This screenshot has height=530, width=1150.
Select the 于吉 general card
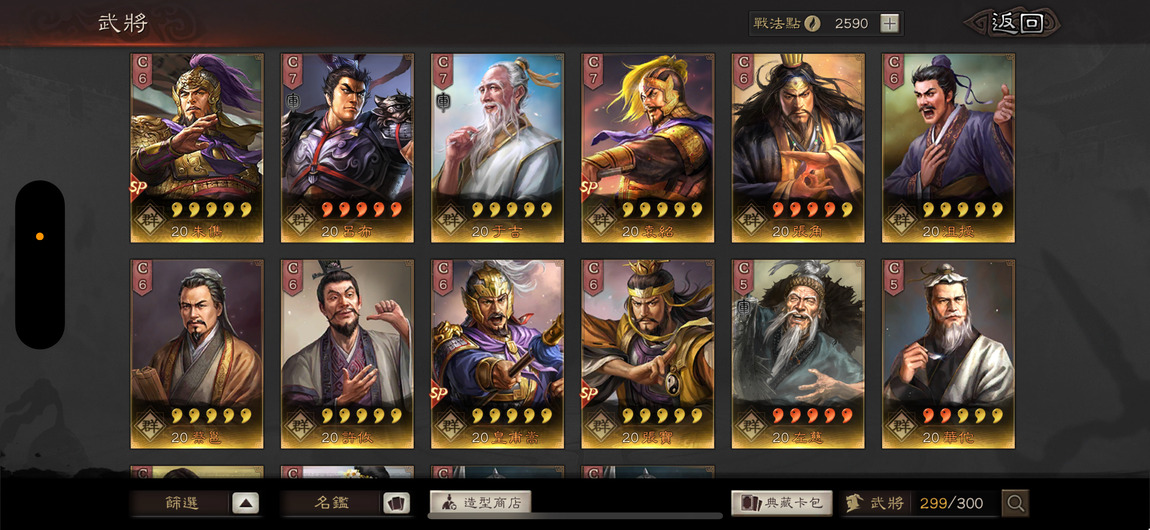(497, 147)
